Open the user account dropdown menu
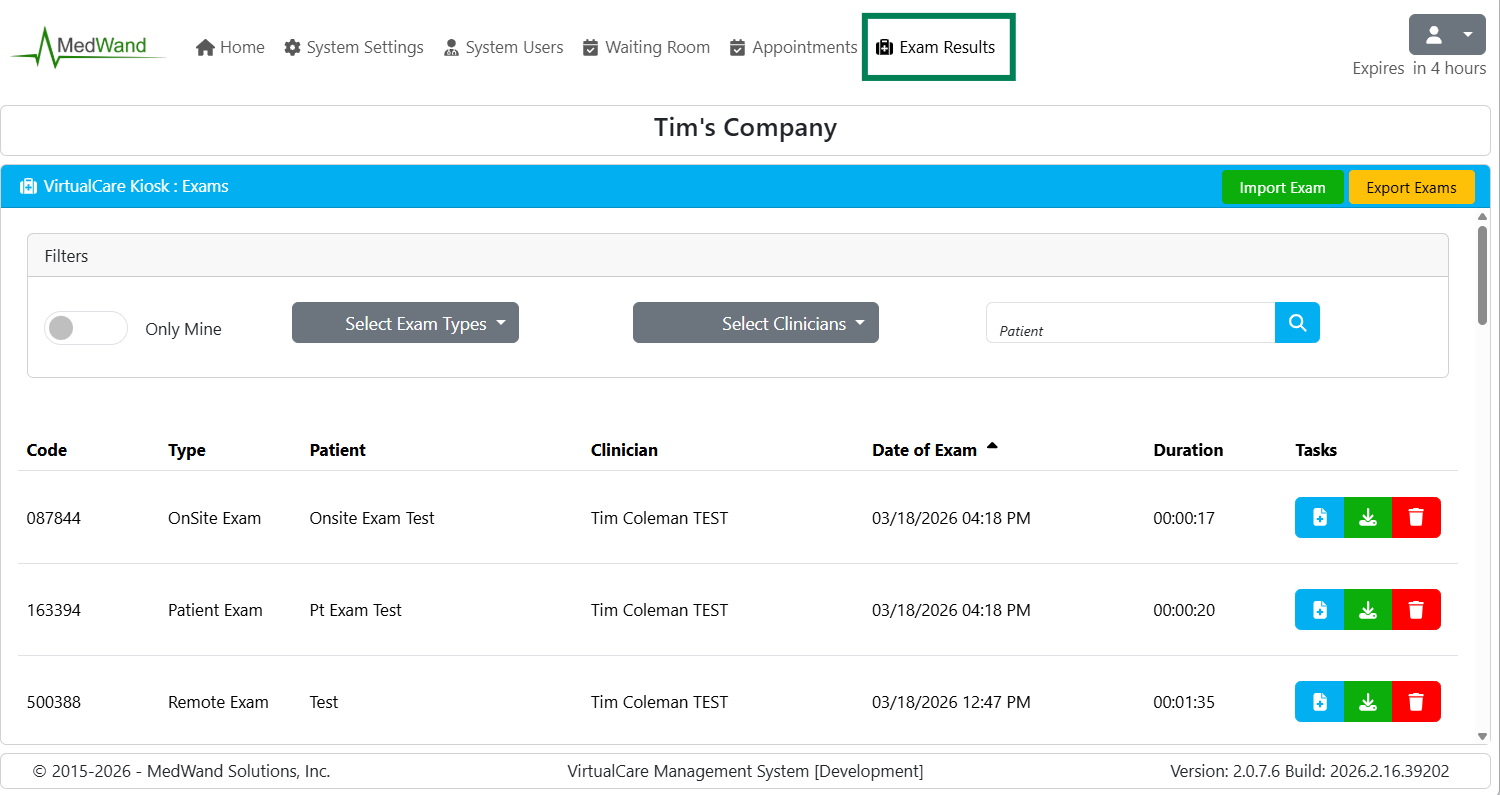 pos(1447,35)
